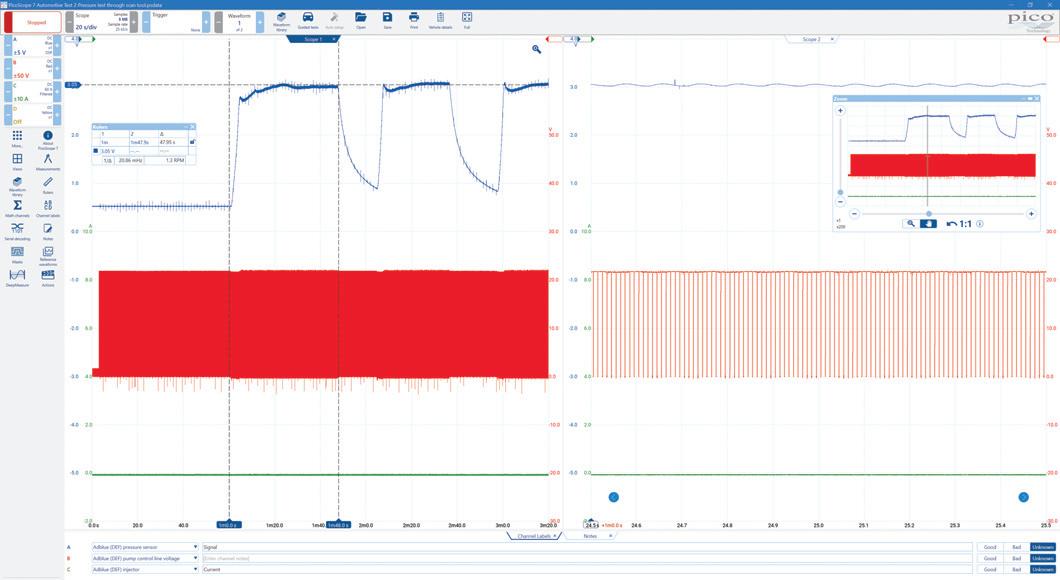Viewport: 1060px width, 580px height.
Task: Increase timebase with Scope plus button
Action: click(134, 22)
